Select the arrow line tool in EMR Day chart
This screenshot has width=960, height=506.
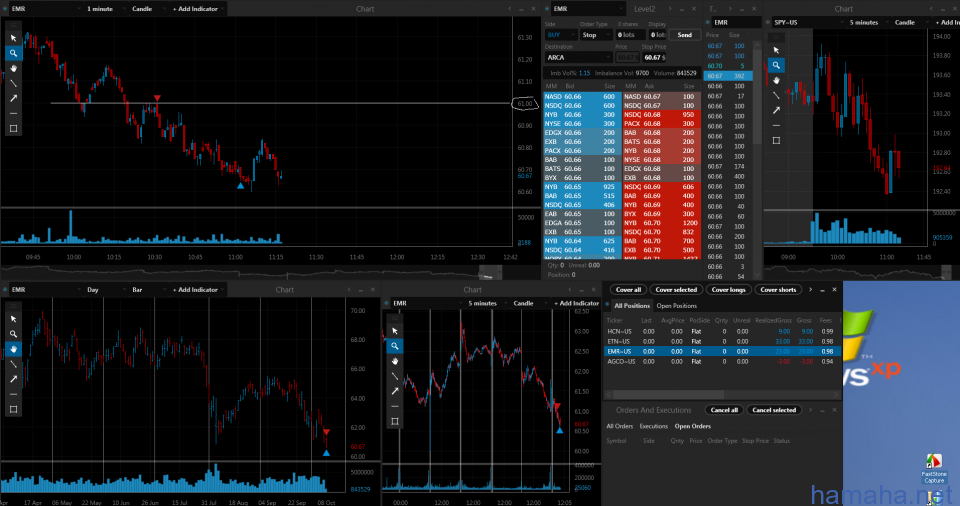tap(13, 379)
